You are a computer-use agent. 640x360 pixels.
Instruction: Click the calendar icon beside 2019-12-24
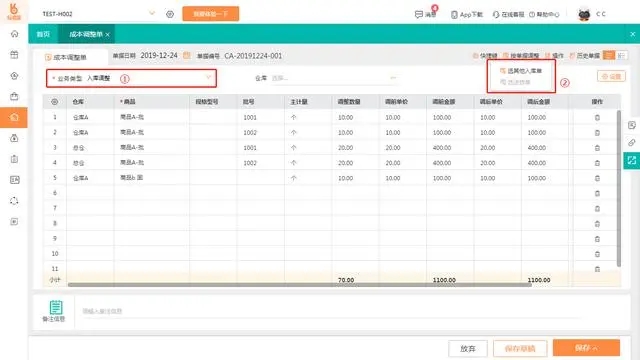pos(187,56)
